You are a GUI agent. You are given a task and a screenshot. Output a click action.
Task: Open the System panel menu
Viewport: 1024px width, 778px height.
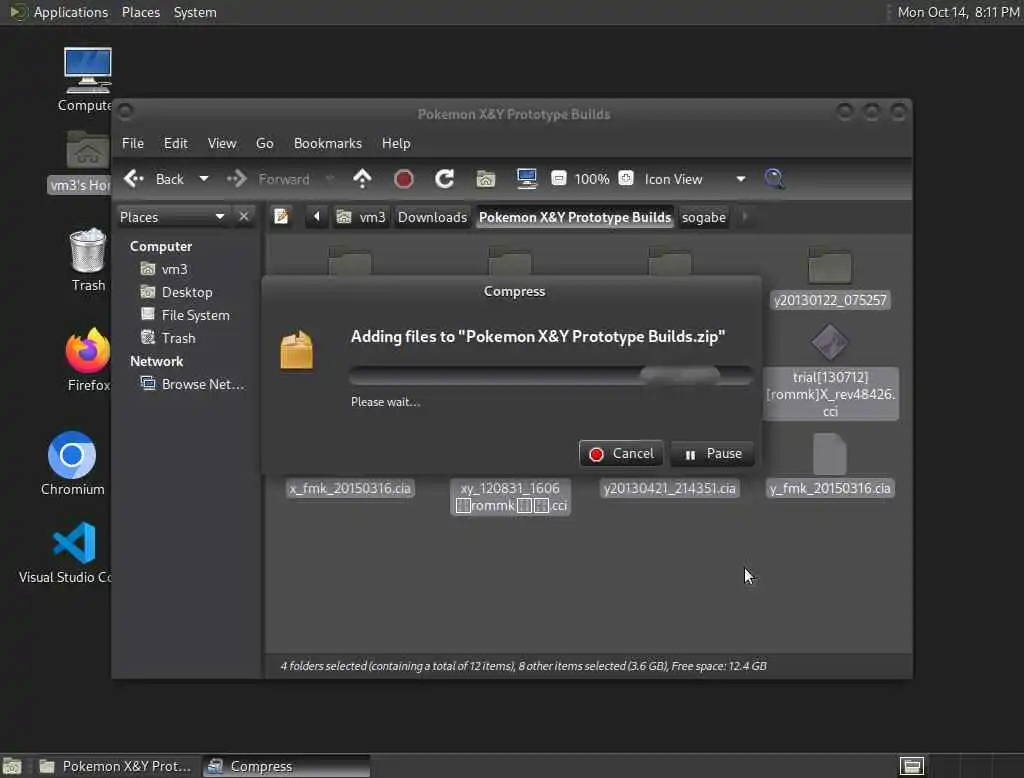click(x=195, y=12)
